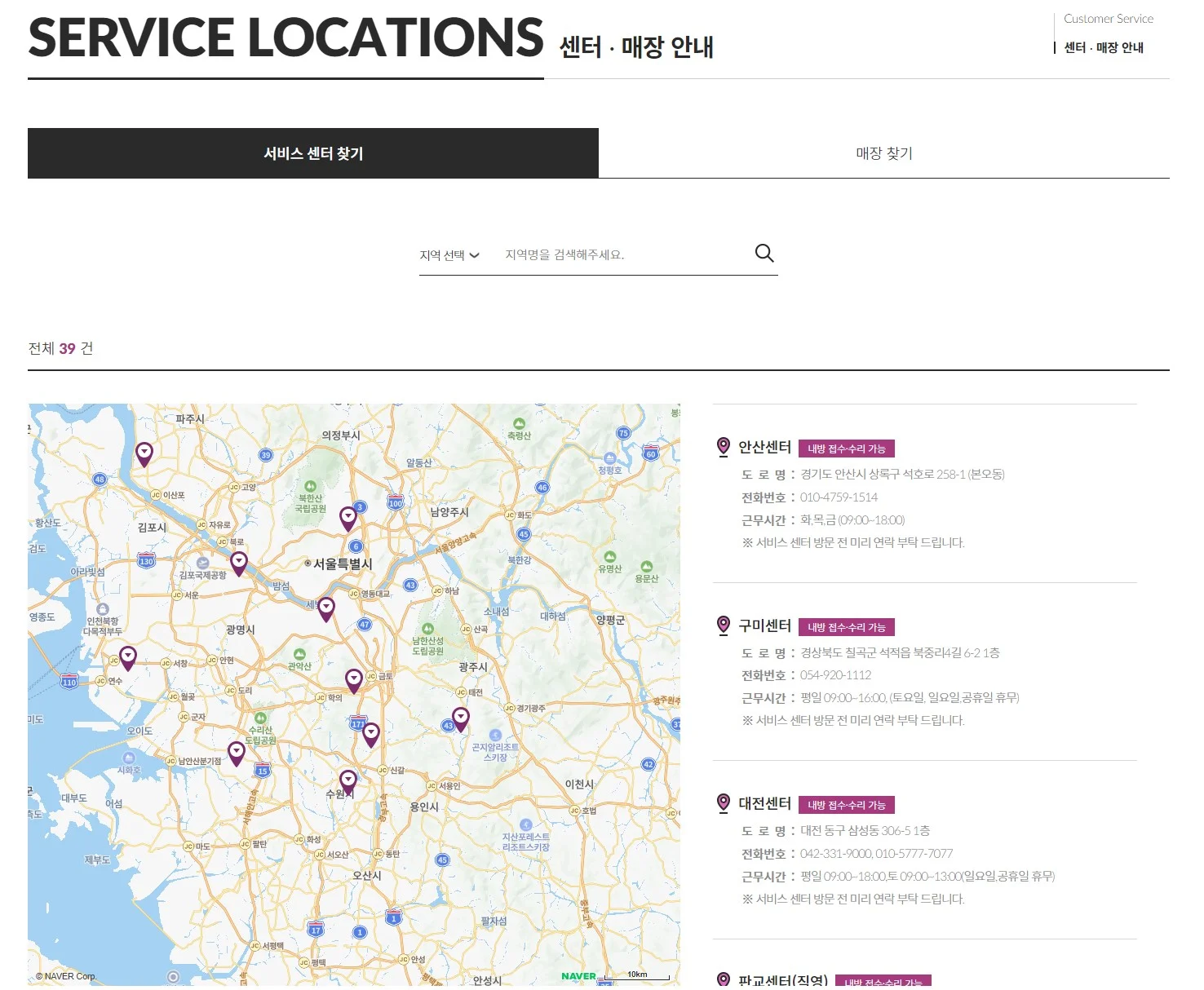Select the map pin near 북한산 국립공원
Image resolution: width=1204 pixels, height=990 pixels.
[x=348, y=519]
